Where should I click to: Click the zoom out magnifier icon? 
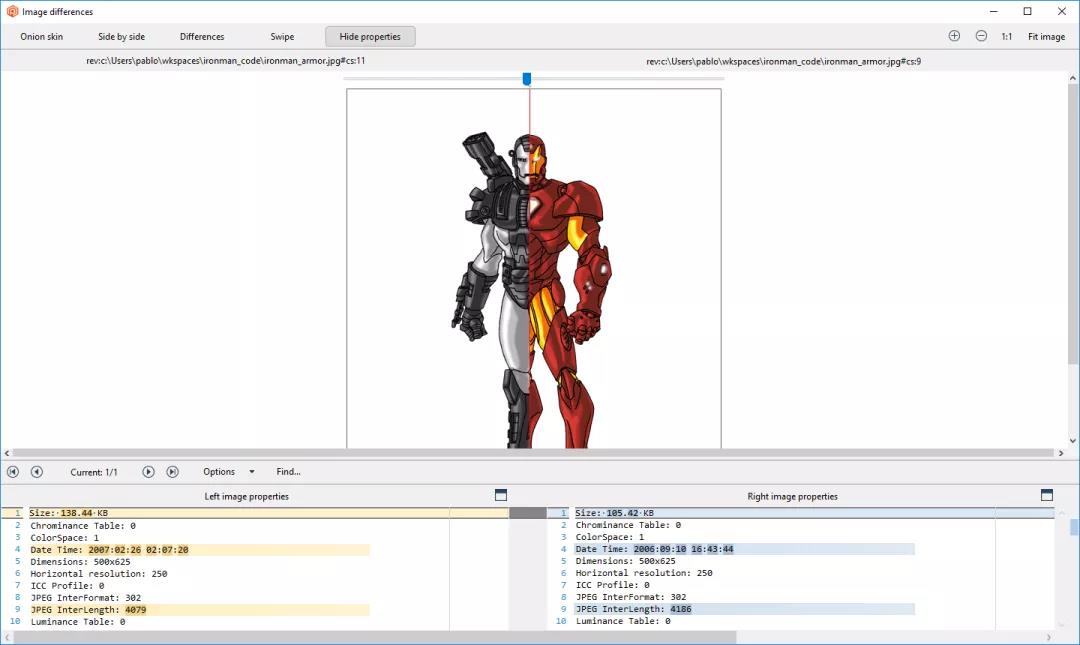click(981, 36)
